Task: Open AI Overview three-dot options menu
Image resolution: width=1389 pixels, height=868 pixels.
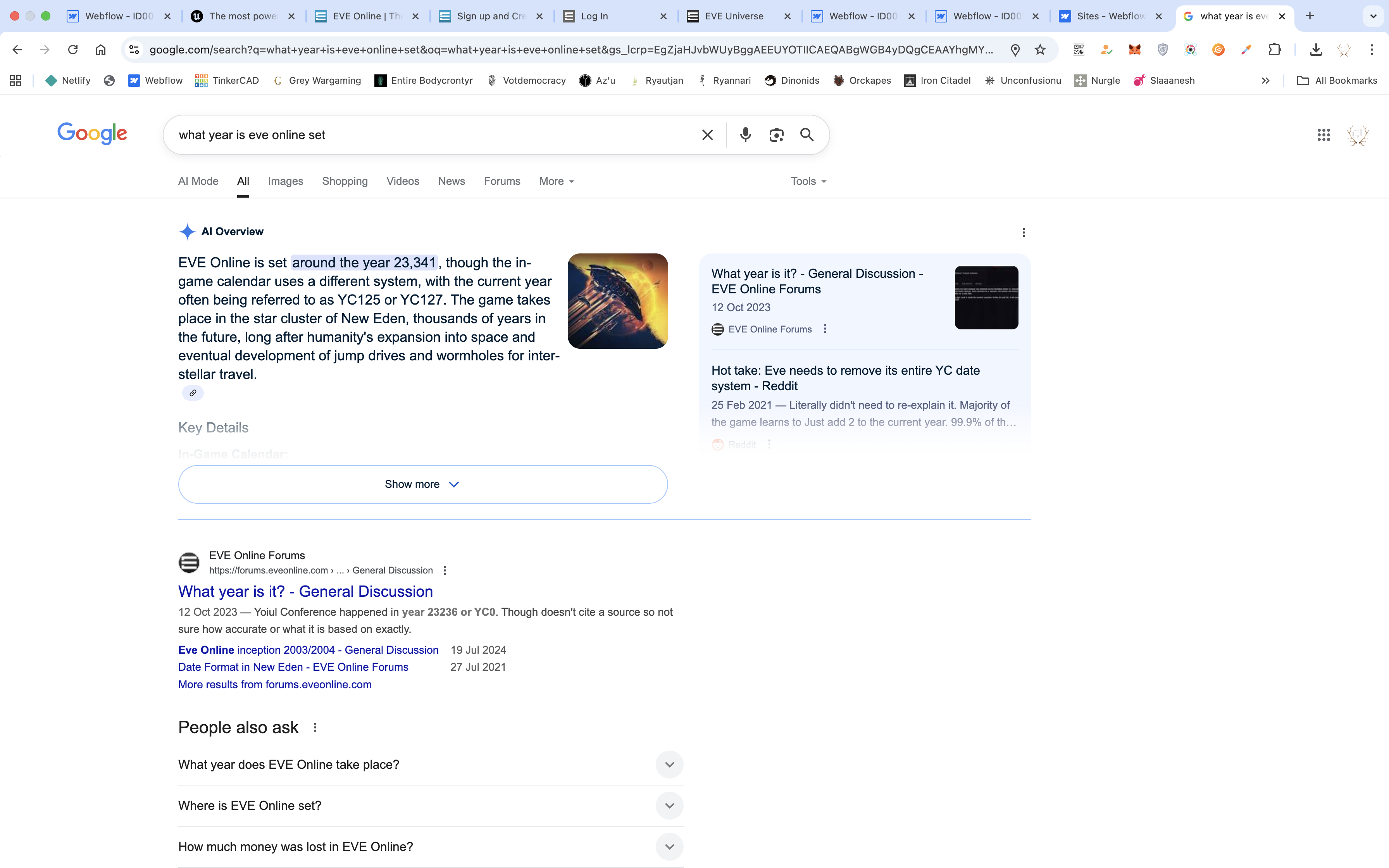Action: tap(1024, 232)
